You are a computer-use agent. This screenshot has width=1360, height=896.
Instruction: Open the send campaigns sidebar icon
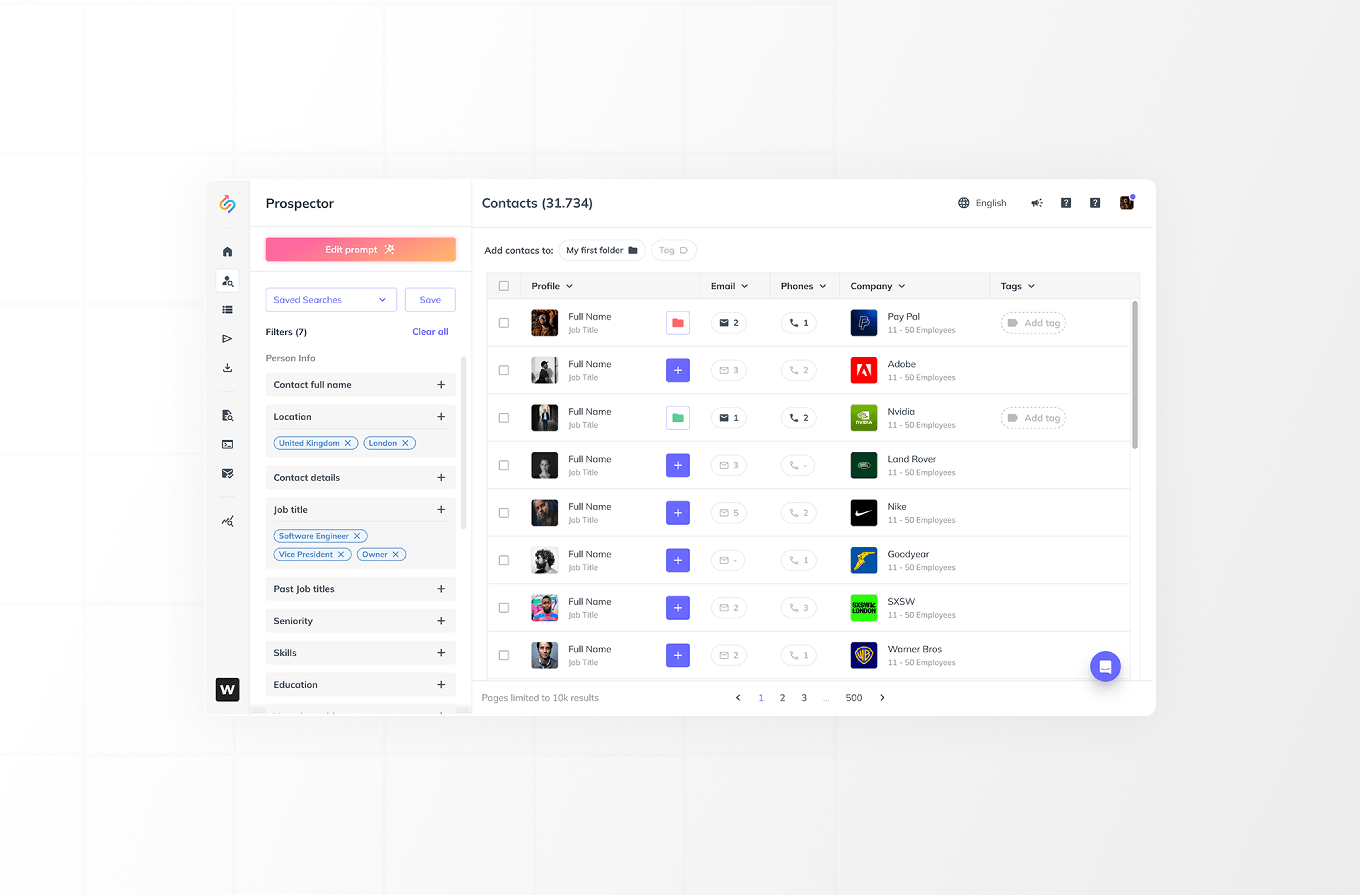coord(227,339)
